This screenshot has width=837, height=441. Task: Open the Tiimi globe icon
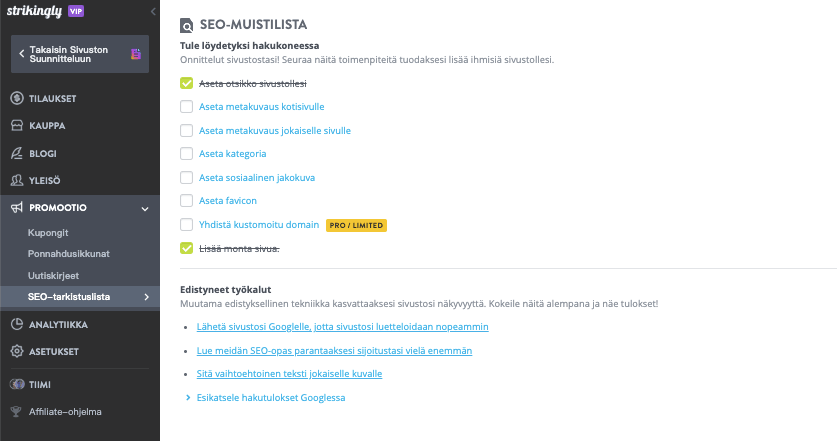17,384
